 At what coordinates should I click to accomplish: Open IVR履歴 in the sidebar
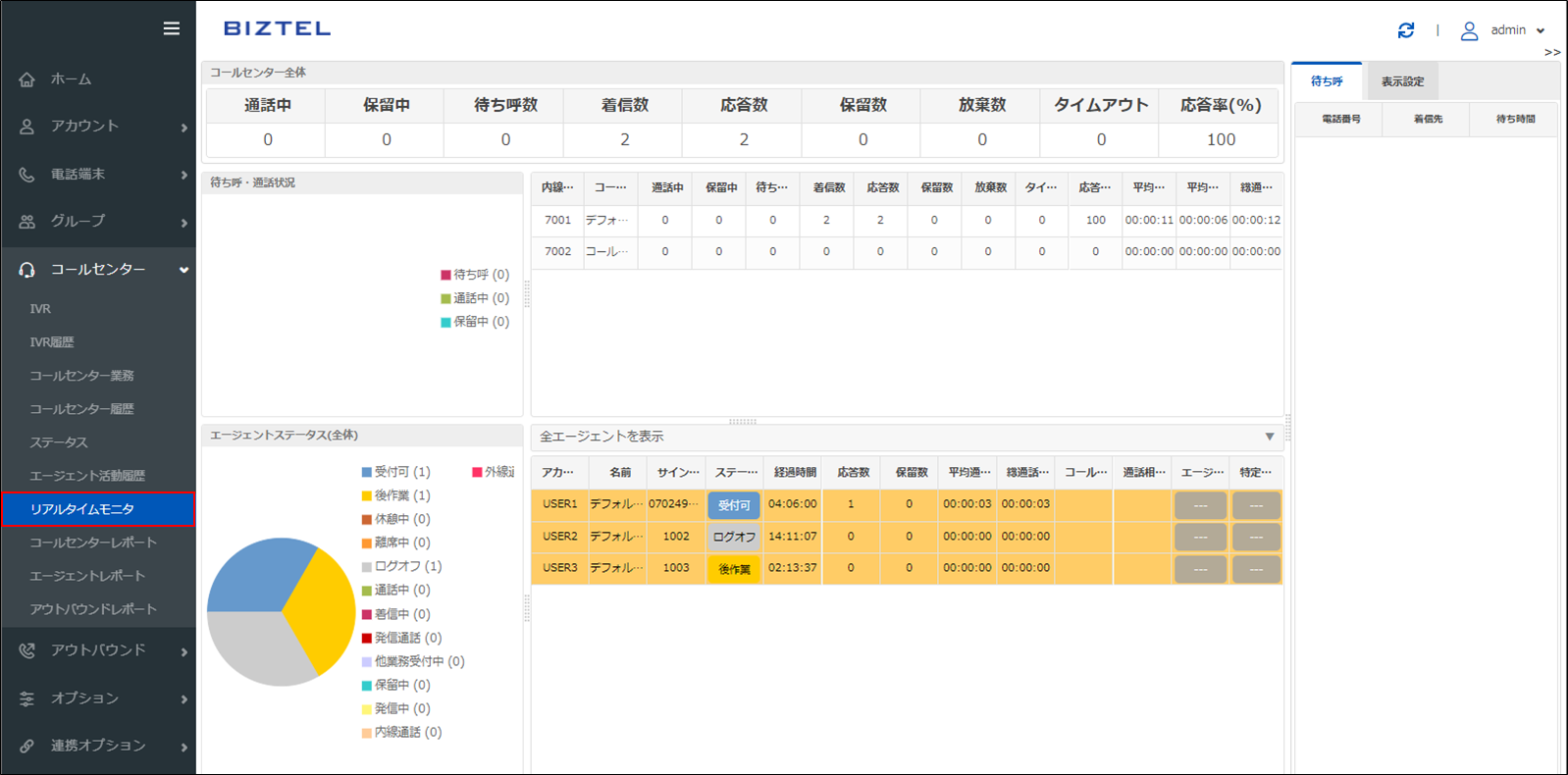(52, 342)
